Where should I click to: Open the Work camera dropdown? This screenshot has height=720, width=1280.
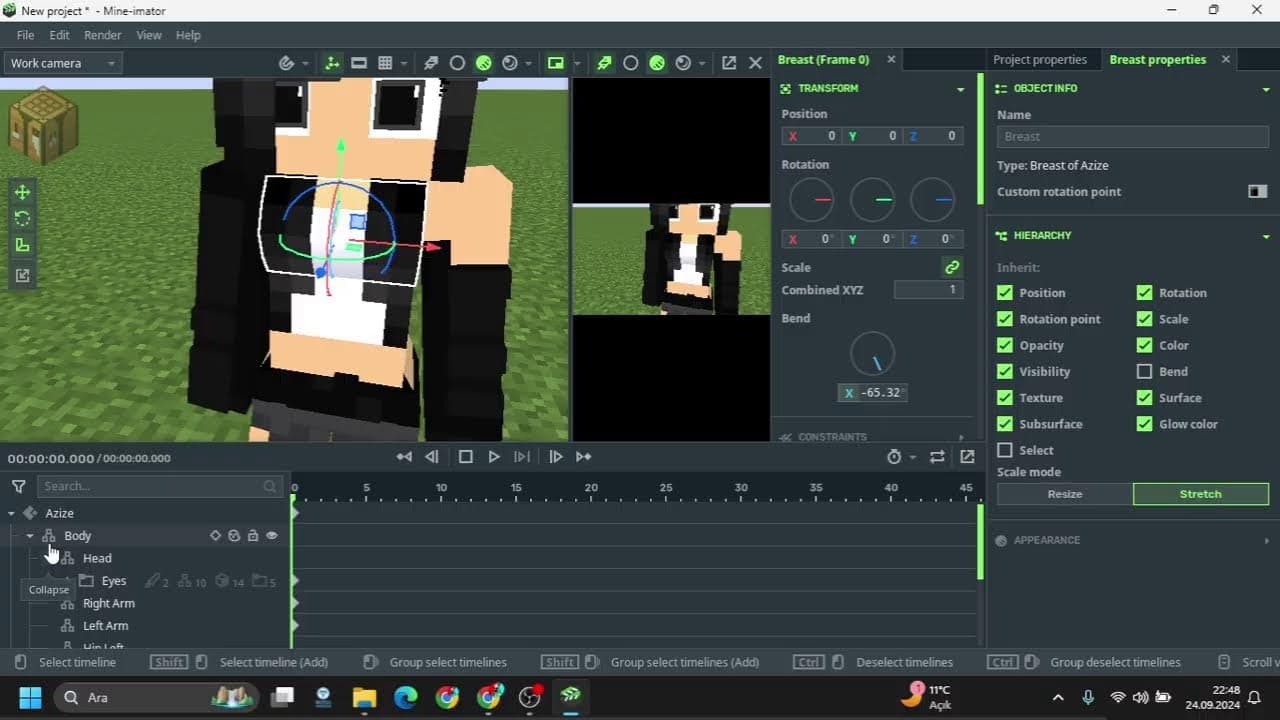tap(62, 63)
